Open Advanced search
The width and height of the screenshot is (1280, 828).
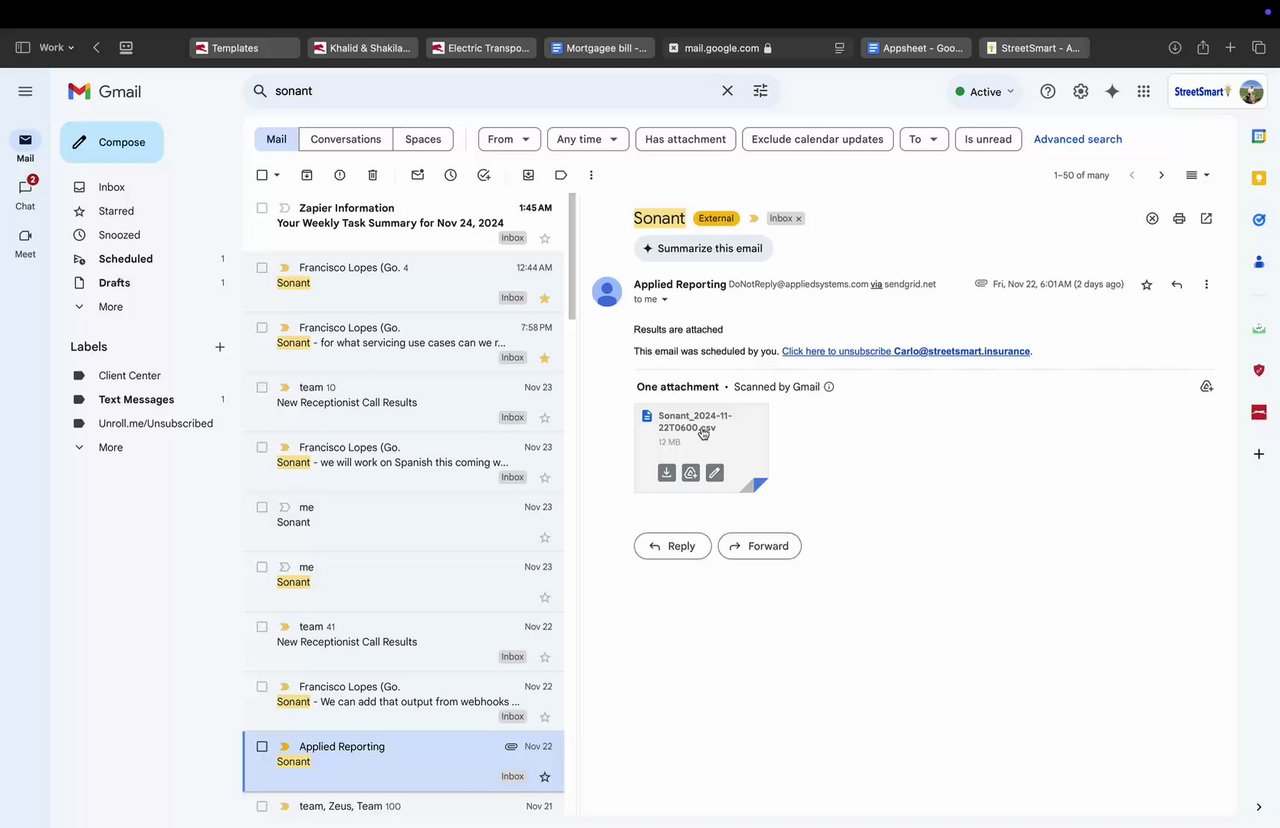(1078, 139)
